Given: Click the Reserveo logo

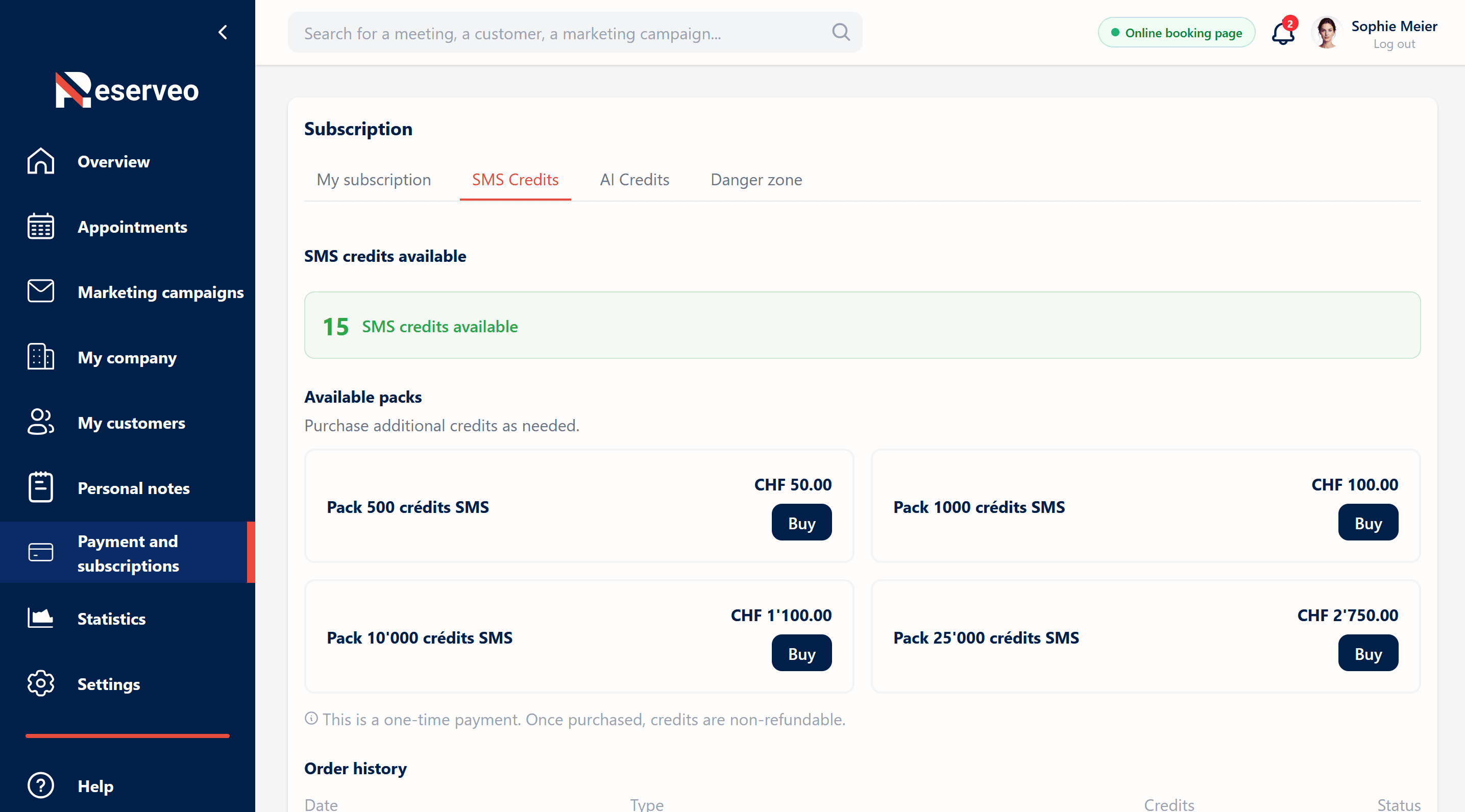Looking at the screenshot, I should click(127, 90).
